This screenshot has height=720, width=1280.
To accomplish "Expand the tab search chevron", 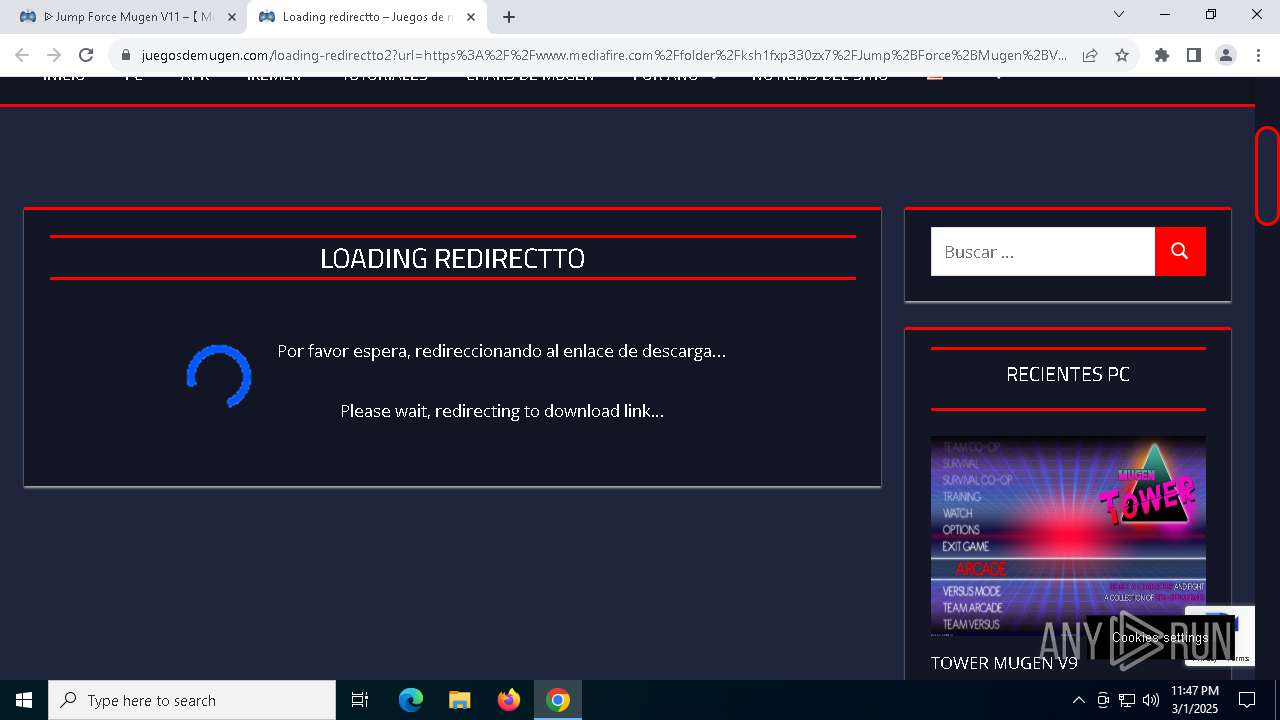I will [x=1119, y=14].
